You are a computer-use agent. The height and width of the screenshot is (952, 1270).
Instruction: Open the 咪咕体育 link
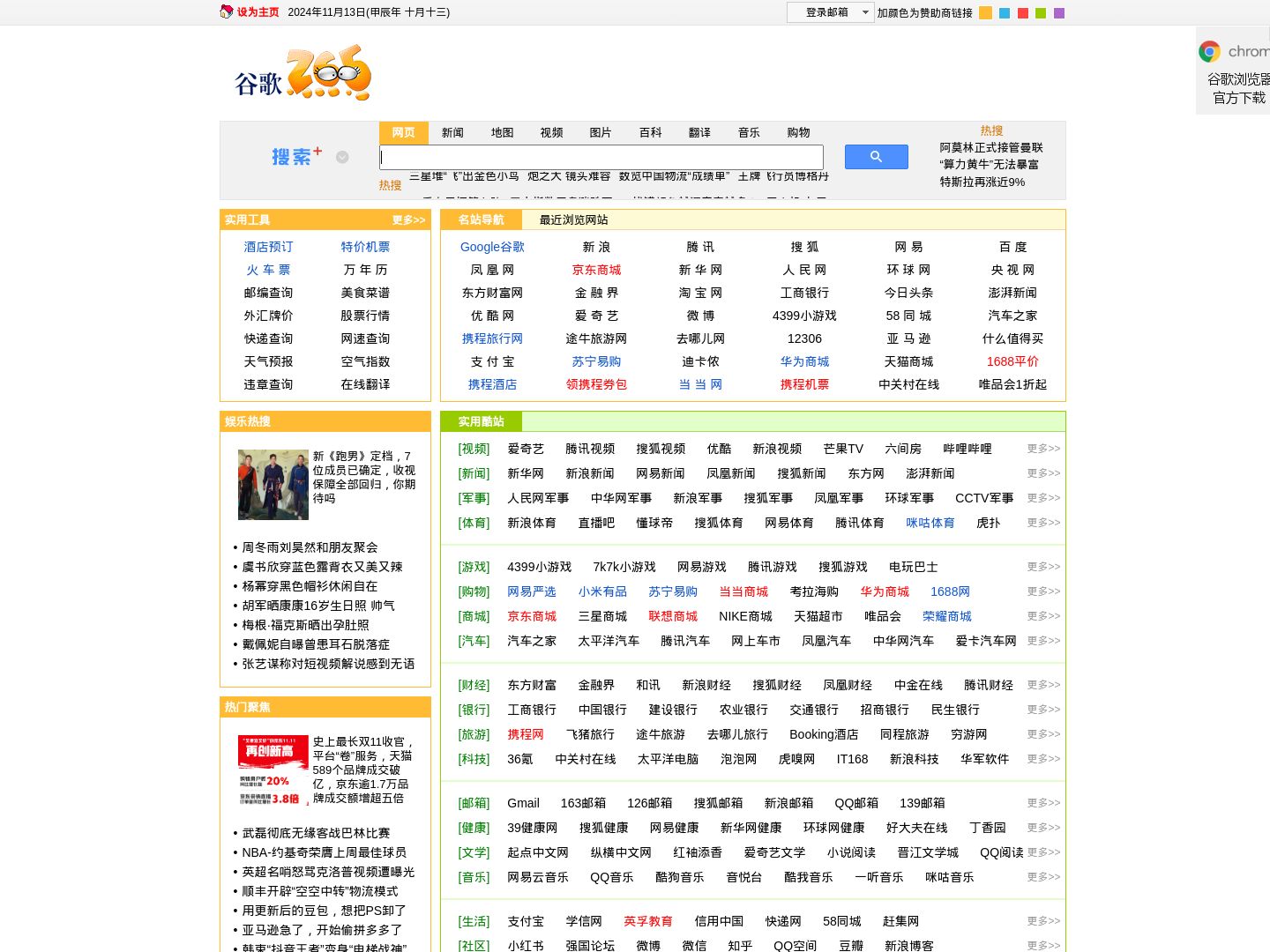click(930, 523)
